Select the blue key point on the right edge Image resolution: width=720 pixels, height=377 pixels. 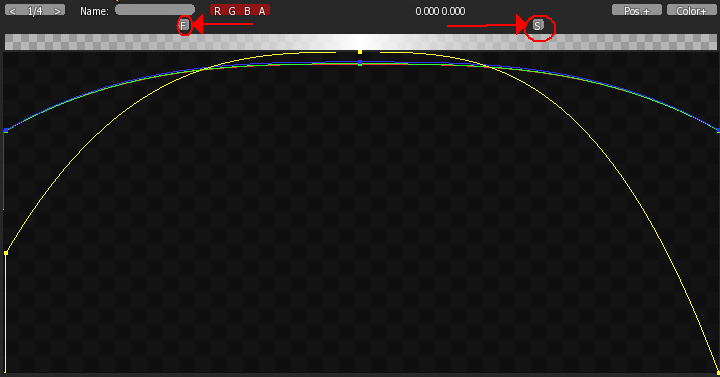click(718, 130)
